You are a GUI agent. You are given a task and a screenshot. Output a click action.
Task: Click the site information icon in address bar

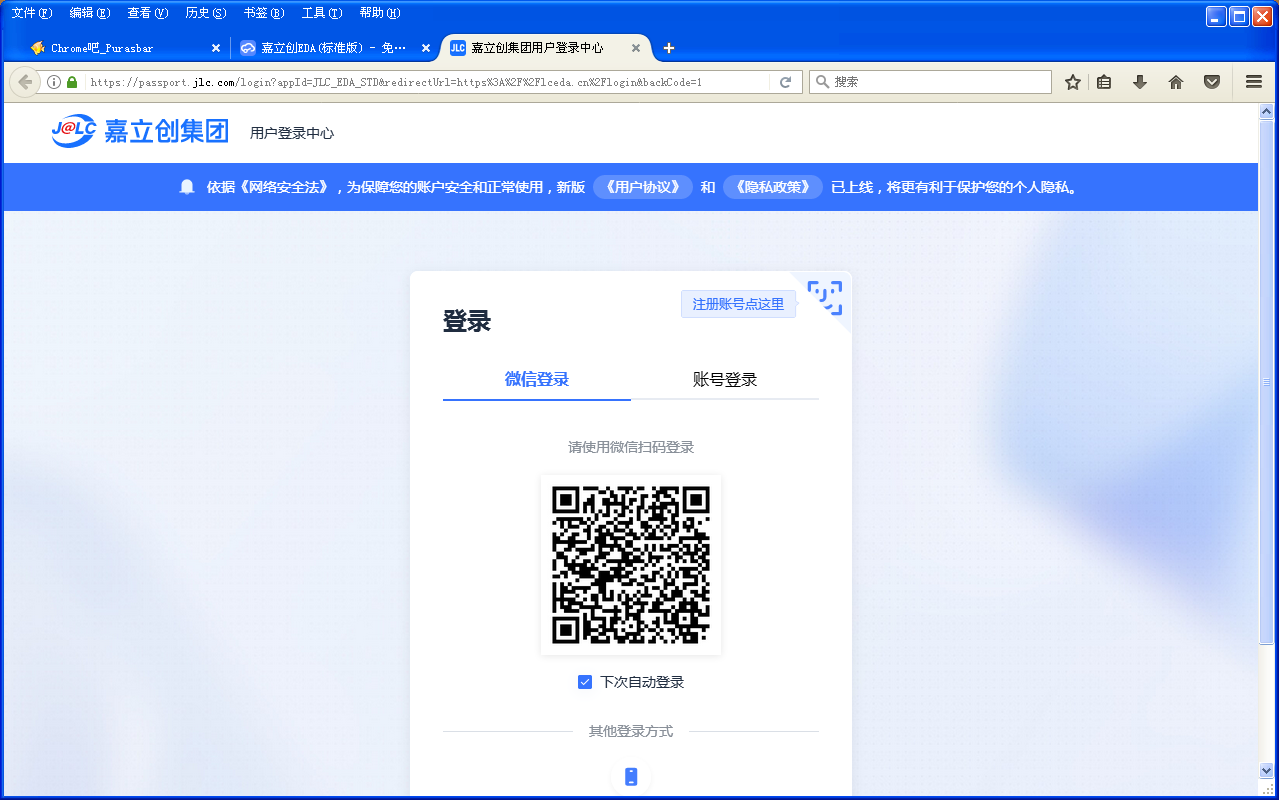click(55, 82)
